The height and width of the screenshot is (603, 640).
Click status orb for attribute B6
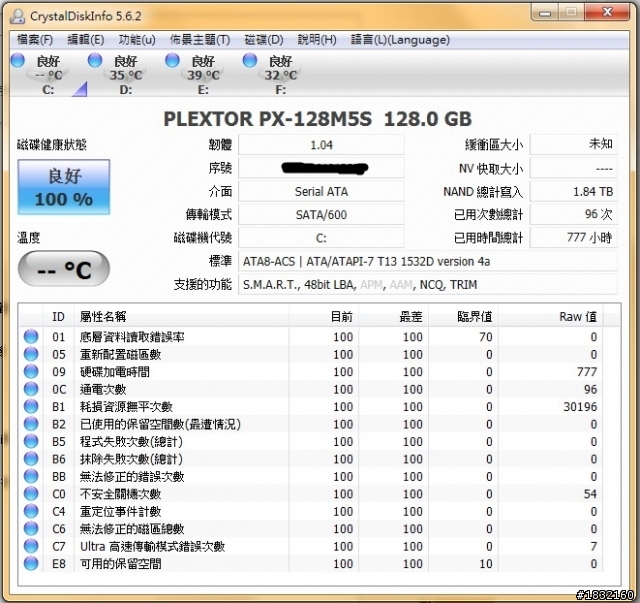coord(31,459)
